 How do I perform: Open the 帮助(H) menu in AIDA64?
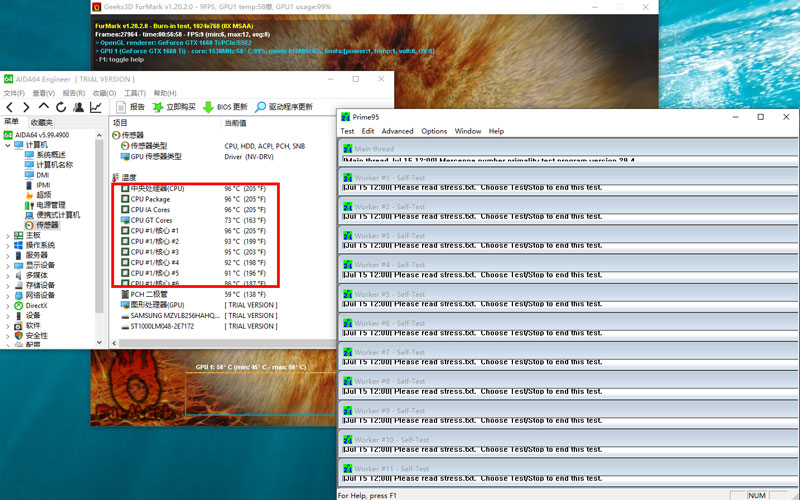(x=165, y=93)
